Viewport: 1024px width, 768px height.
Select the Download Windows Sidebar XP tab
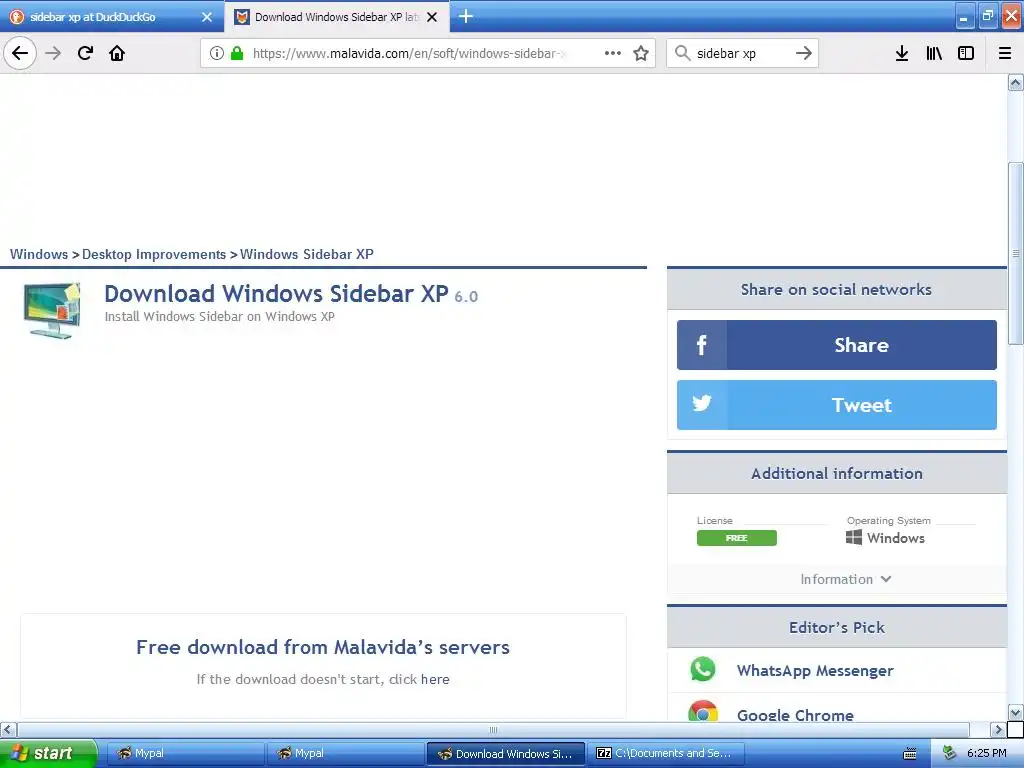pos(336,17)
